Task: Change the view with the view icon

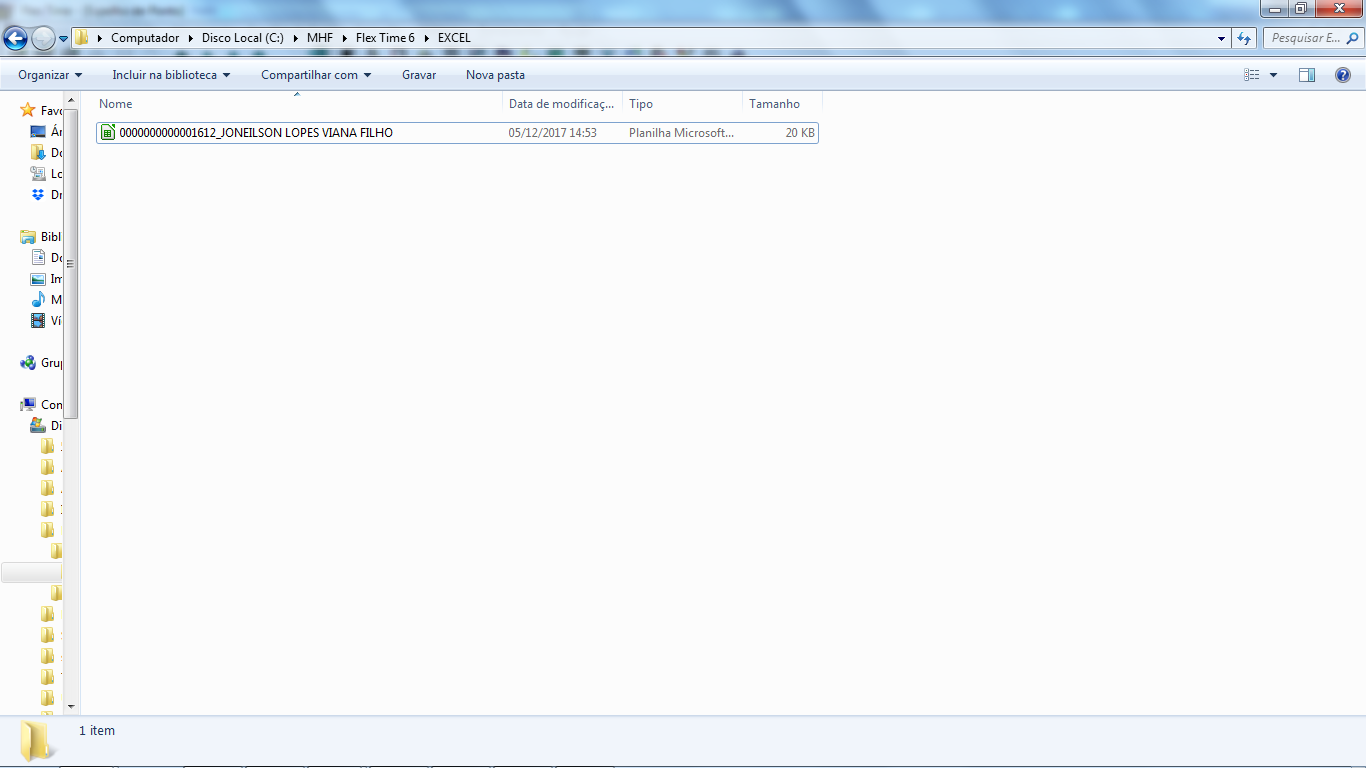Action: point(1252,75)
